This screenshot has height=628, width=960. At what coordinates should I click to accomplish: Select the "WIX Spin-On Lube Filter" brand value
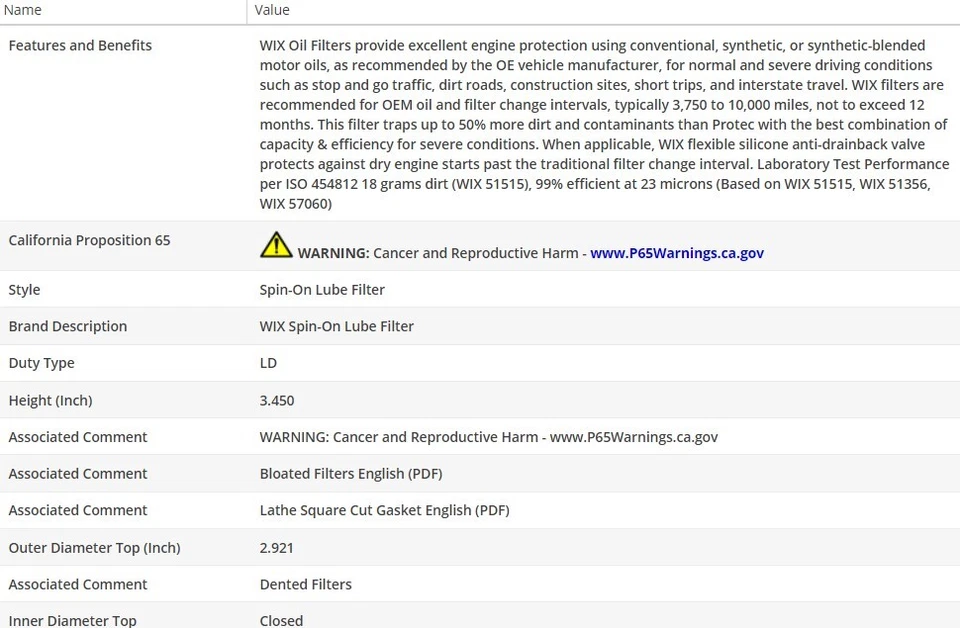pyautogui.click(x=336, y=326)
